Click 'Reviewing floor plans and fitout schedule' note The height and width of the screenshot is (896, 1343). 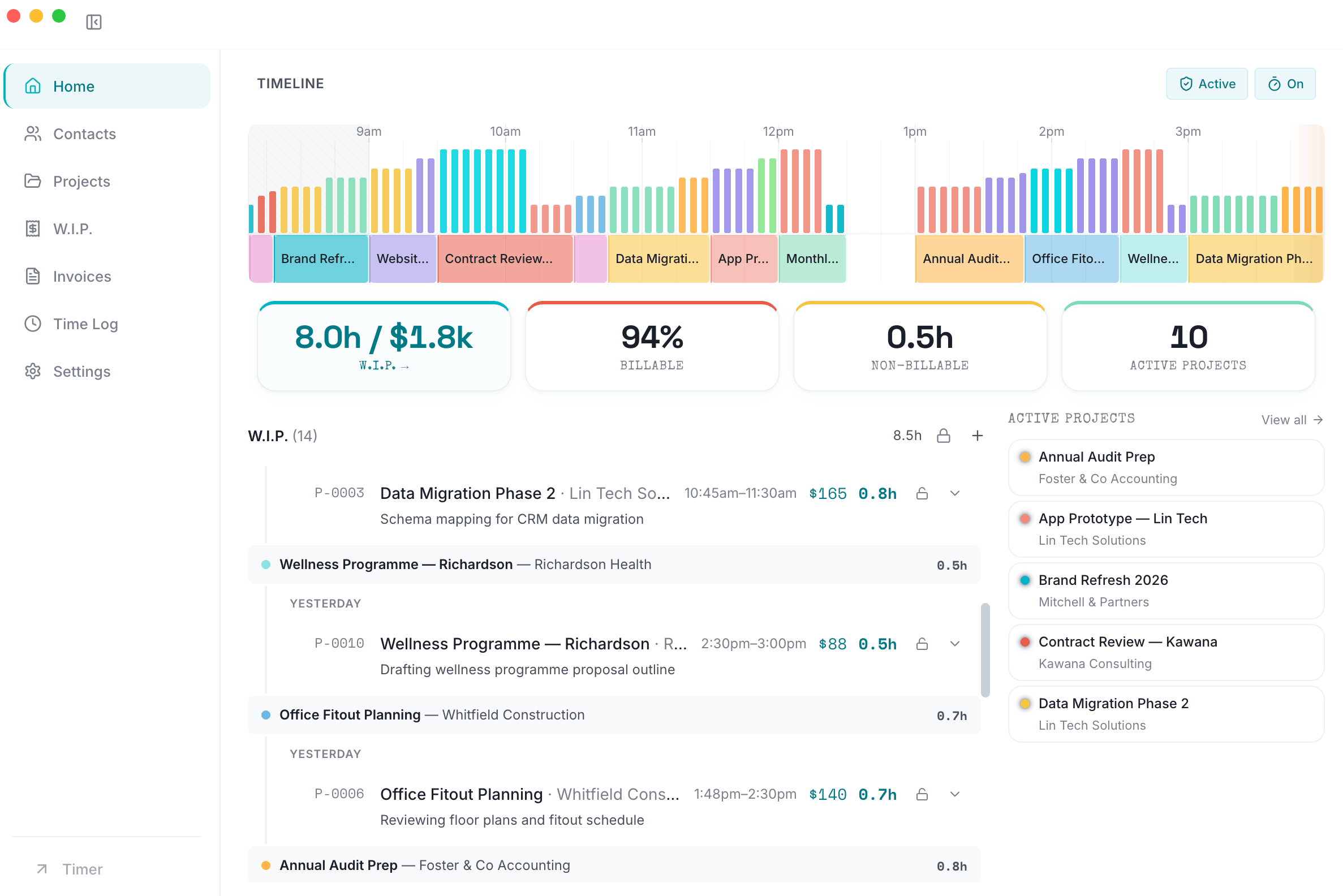pos(512,820)
